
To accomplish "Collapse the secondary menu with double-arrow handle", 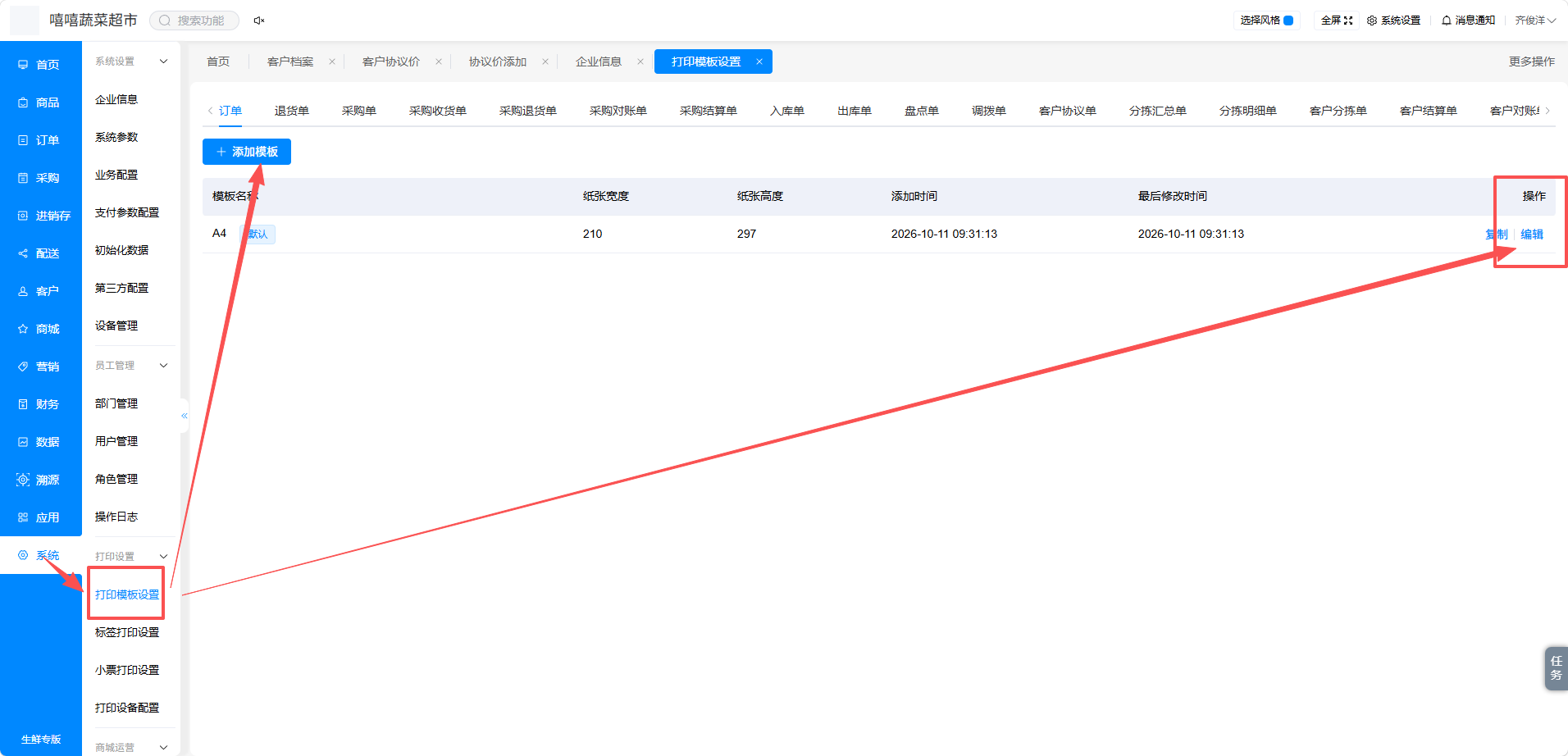I will 185,416.
